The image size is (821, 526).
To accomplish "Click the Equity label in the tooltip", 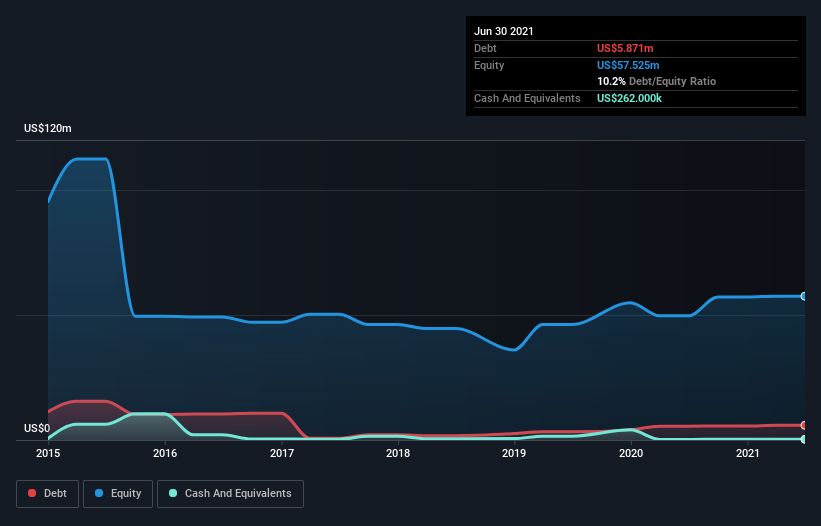I will pos(489,65).
